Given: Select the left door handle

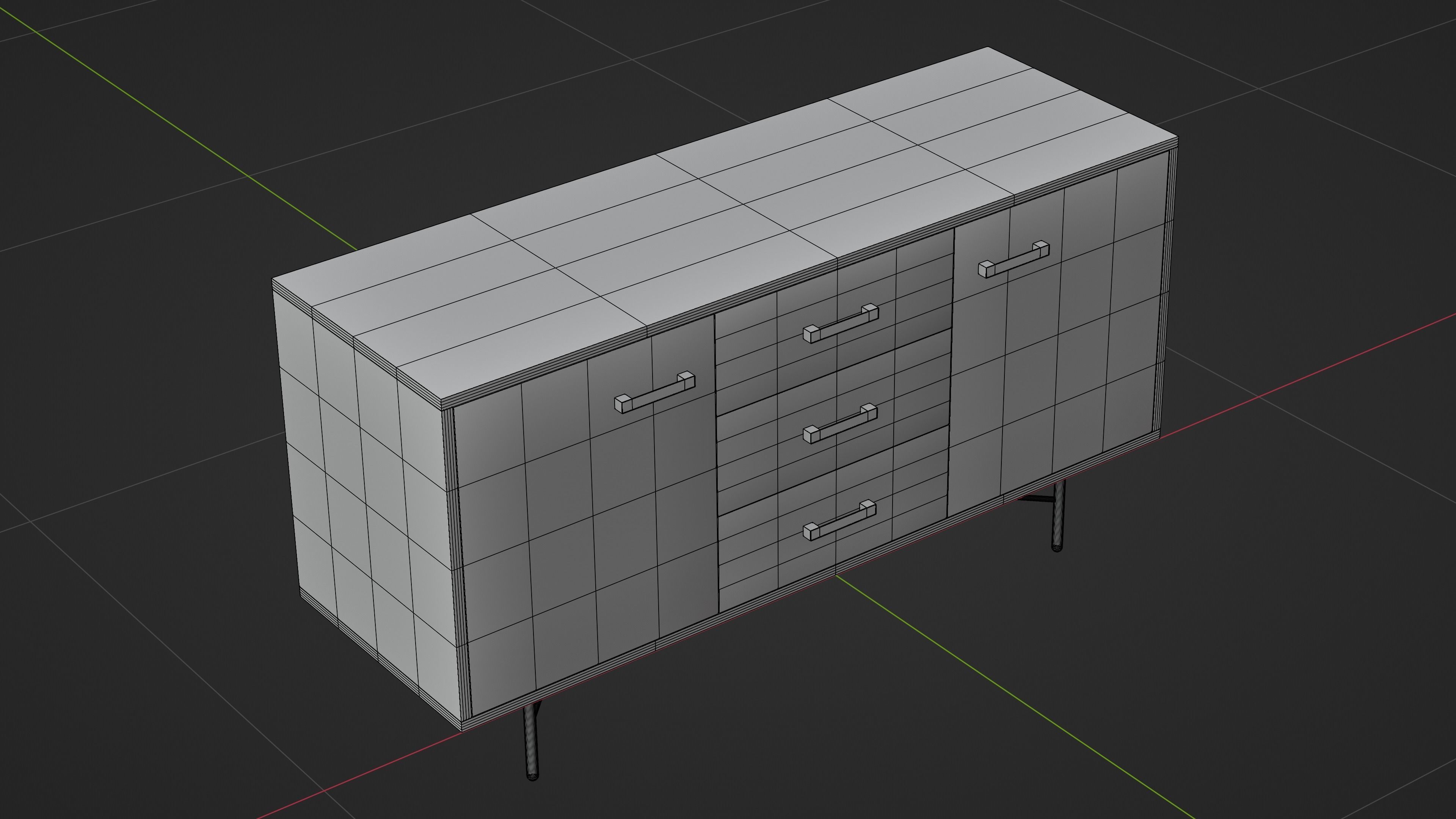Looking at the screenshot, I should (654, 392).
